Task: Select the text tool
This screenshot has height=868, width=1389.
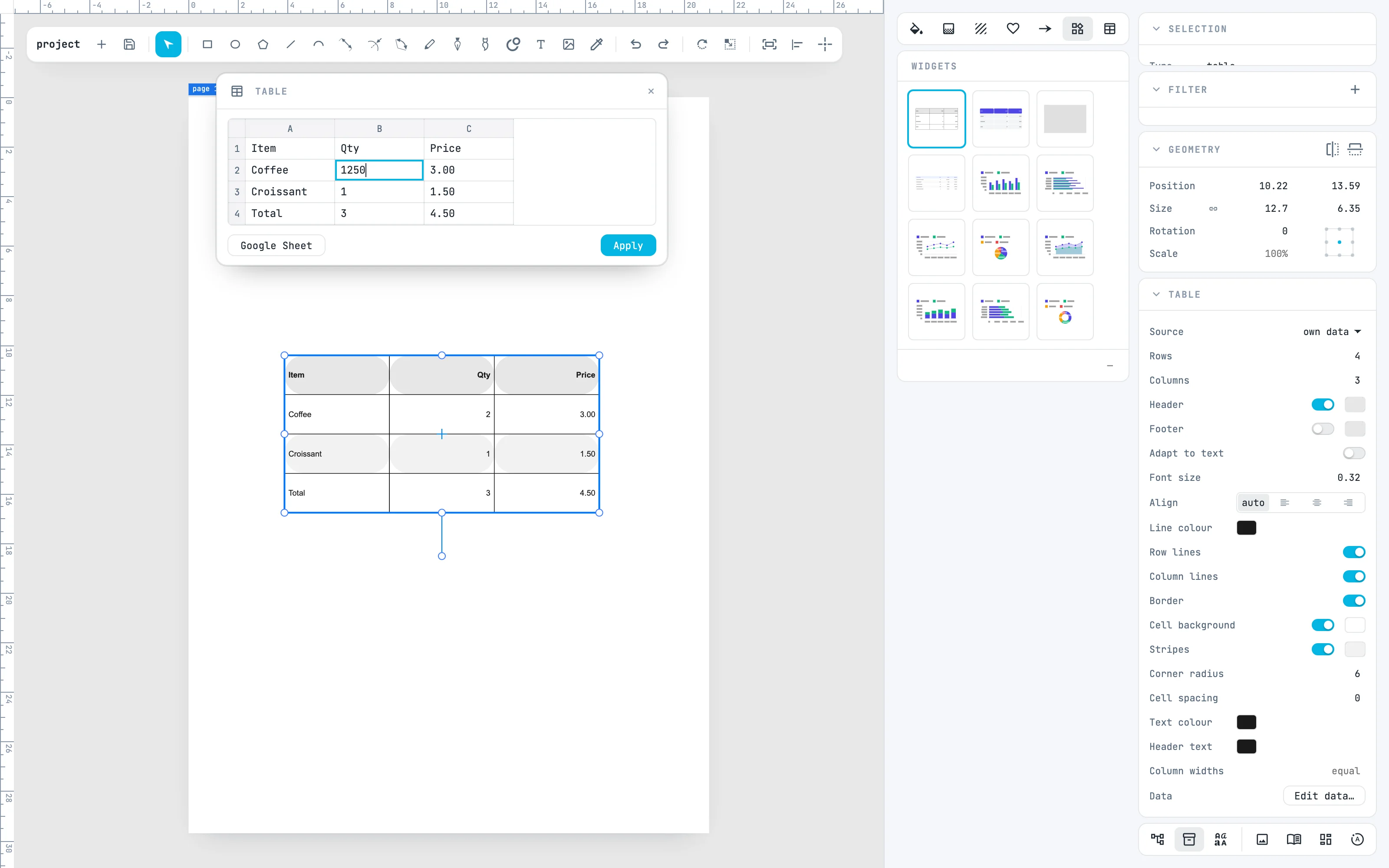Action: (541, 44)
